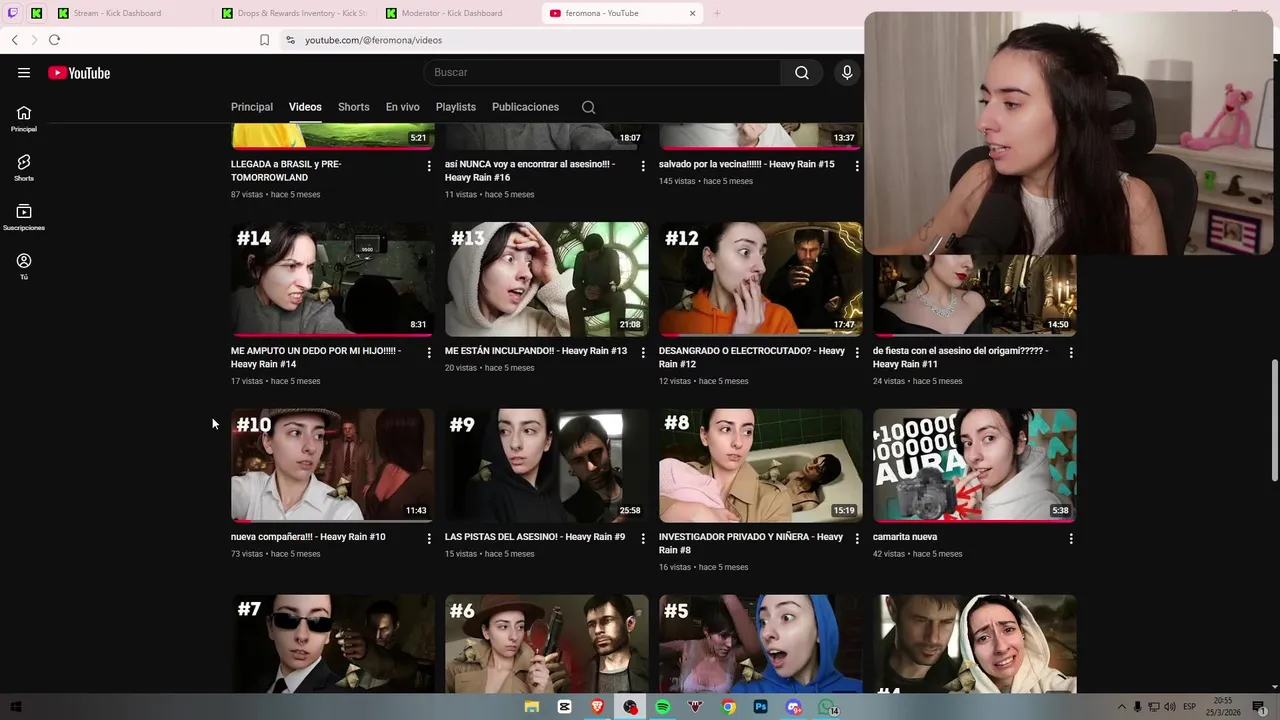Screen dimensions: 1280x720
Task: Open Shorts in the left sidebar
Action: click(24, 168)
